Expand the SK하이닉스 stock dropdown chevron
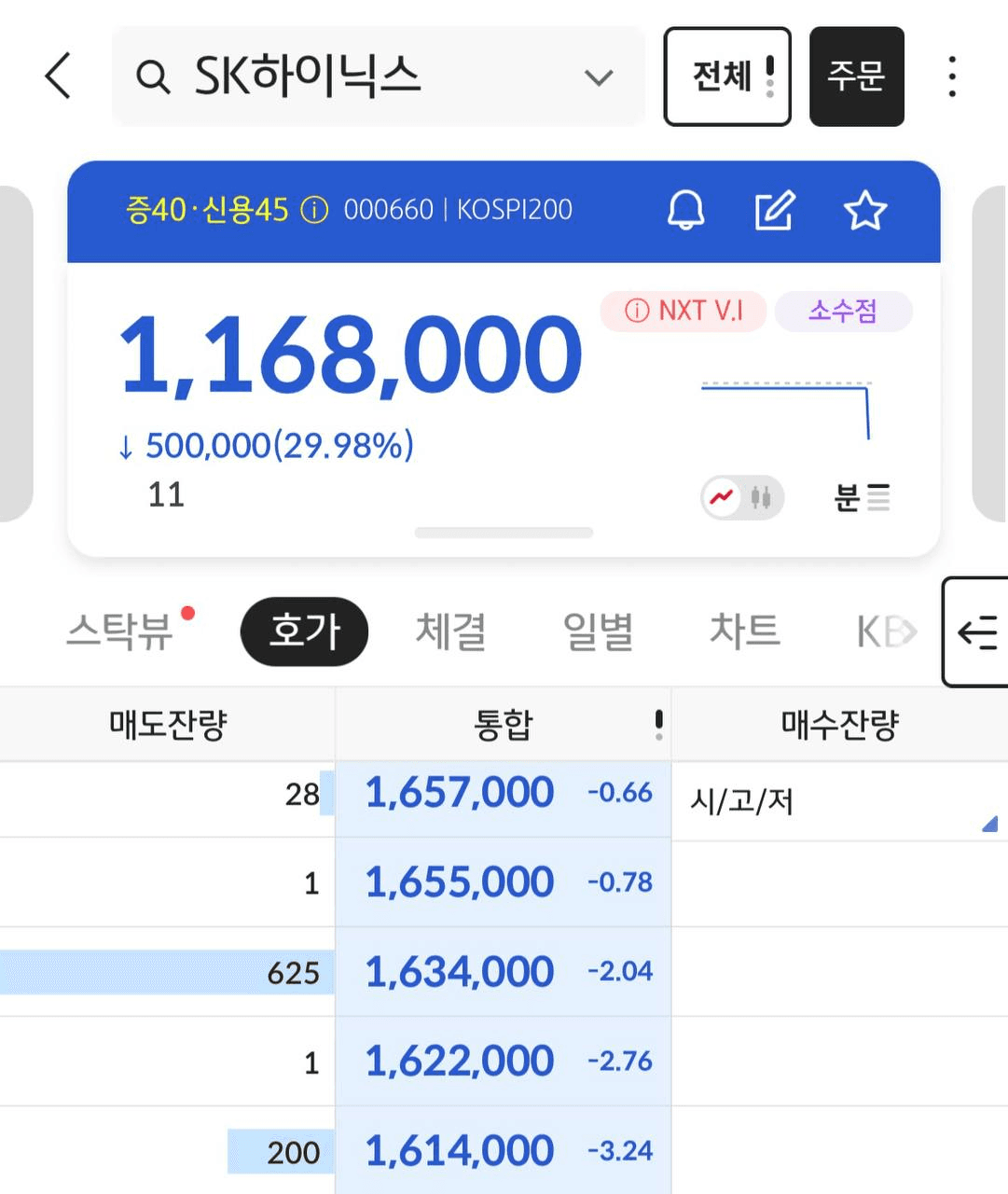The image size is (1008, 1194). point(599,76)
